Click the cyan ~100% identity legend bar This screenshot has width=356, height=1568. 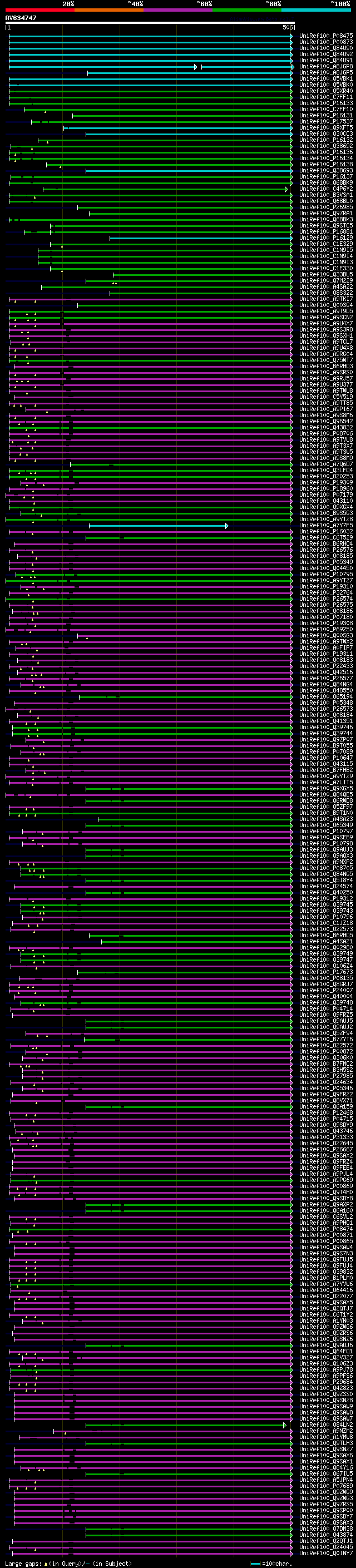(316, 10)
